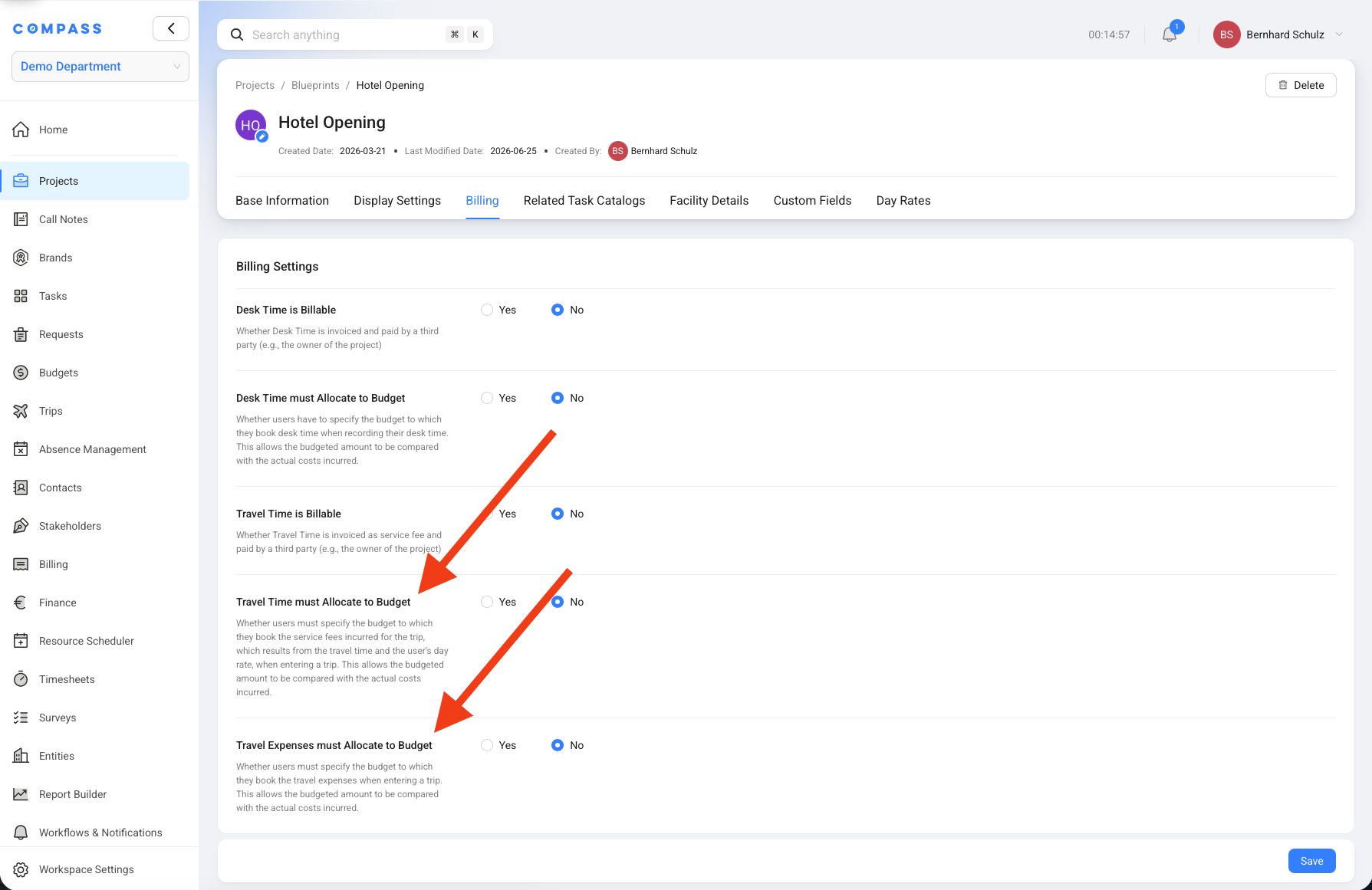Screen dimensions: 1372x890
Task: Click the 00:14:57 timer
Action: (1109, 34)
